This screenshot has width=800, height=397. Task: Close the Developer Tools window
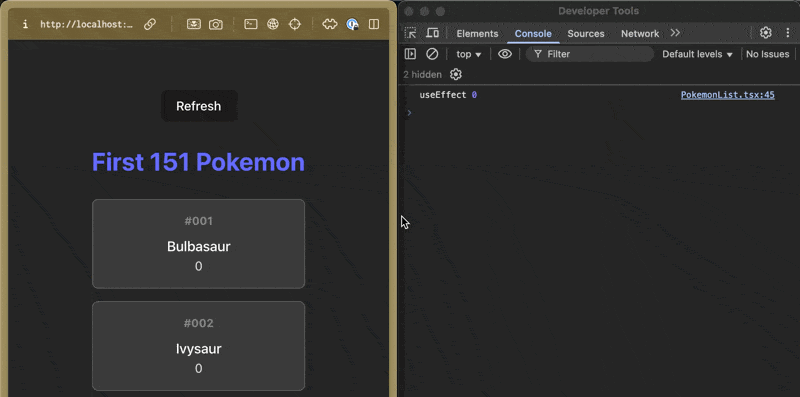[x=410, y=11]
